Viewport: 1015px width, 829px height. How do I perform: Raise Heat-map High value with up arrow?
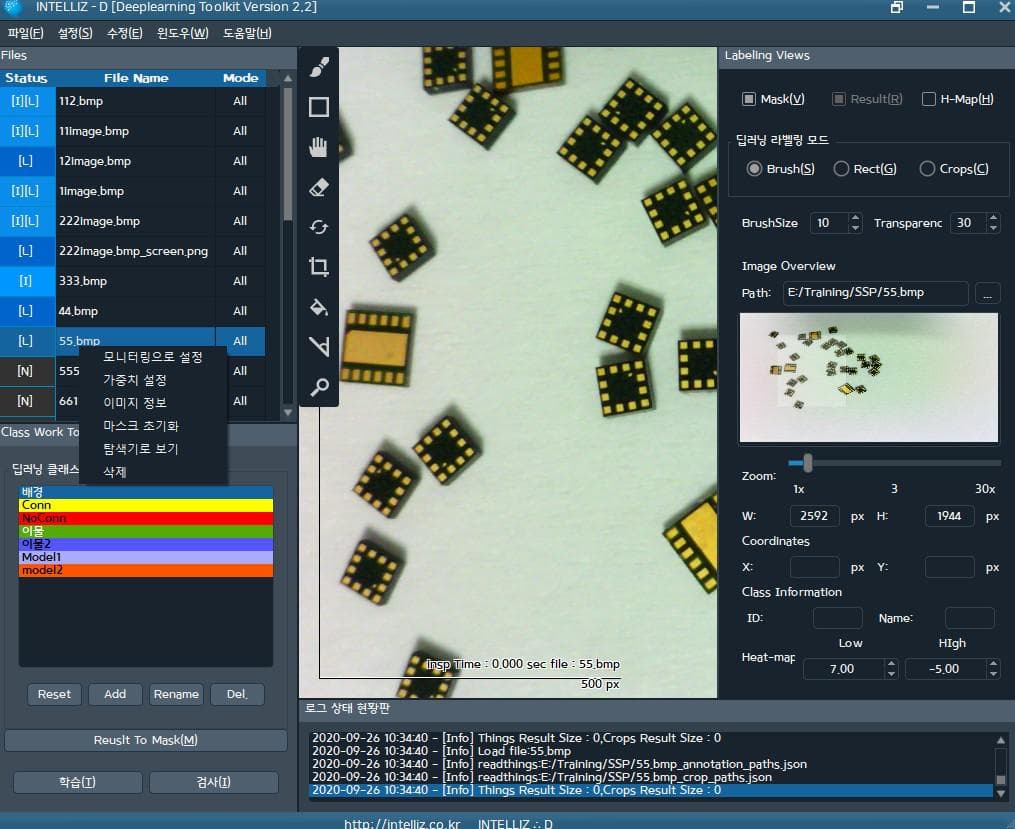[993, 664]
